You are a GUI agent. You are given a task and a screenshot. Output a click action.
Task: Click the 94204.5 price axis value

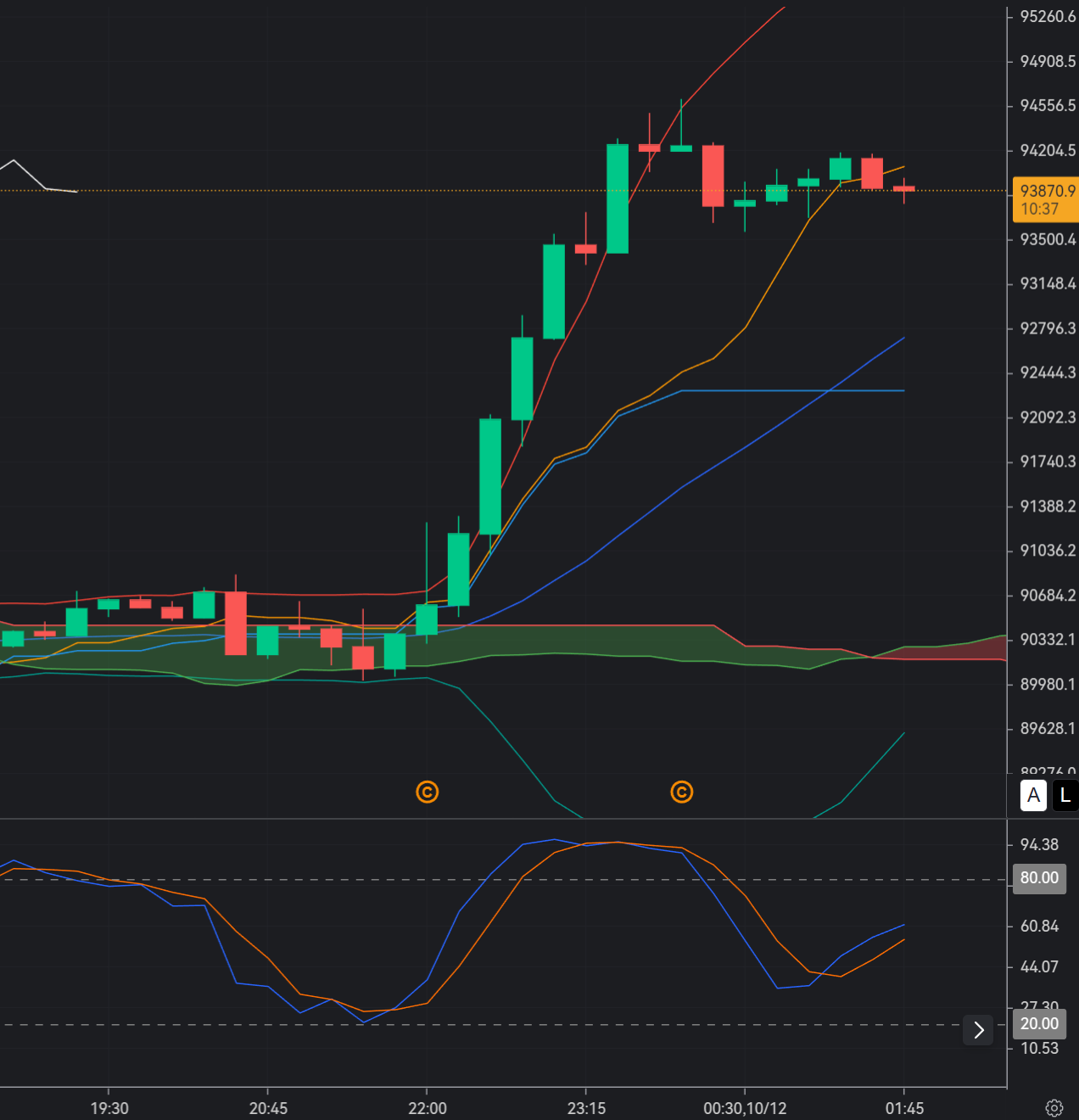tap(1046, 149)
